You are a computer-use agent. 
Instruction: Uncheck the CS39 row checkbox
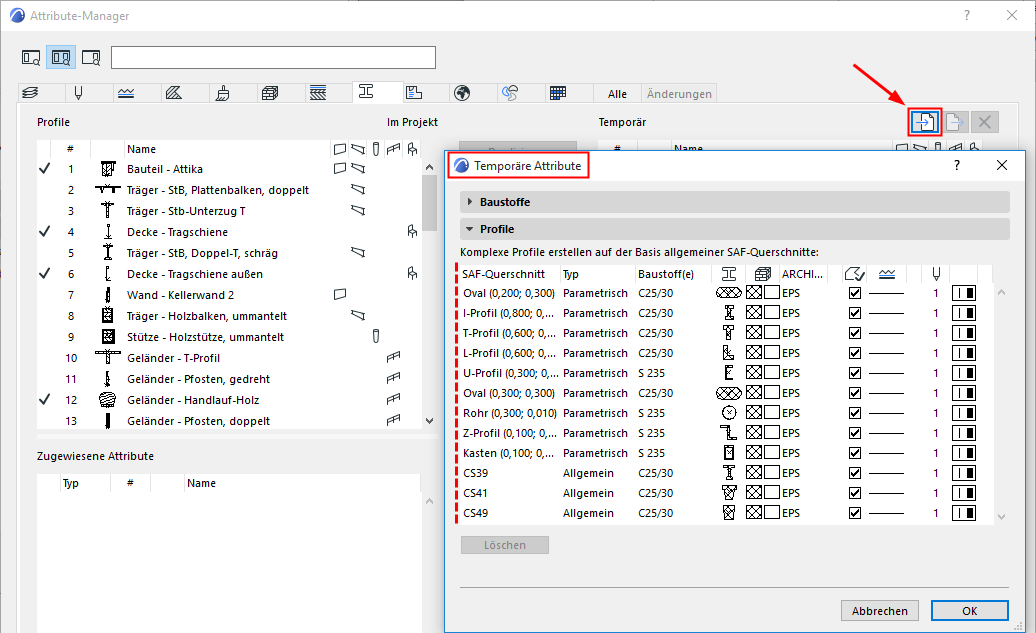[x=855, y=473]
